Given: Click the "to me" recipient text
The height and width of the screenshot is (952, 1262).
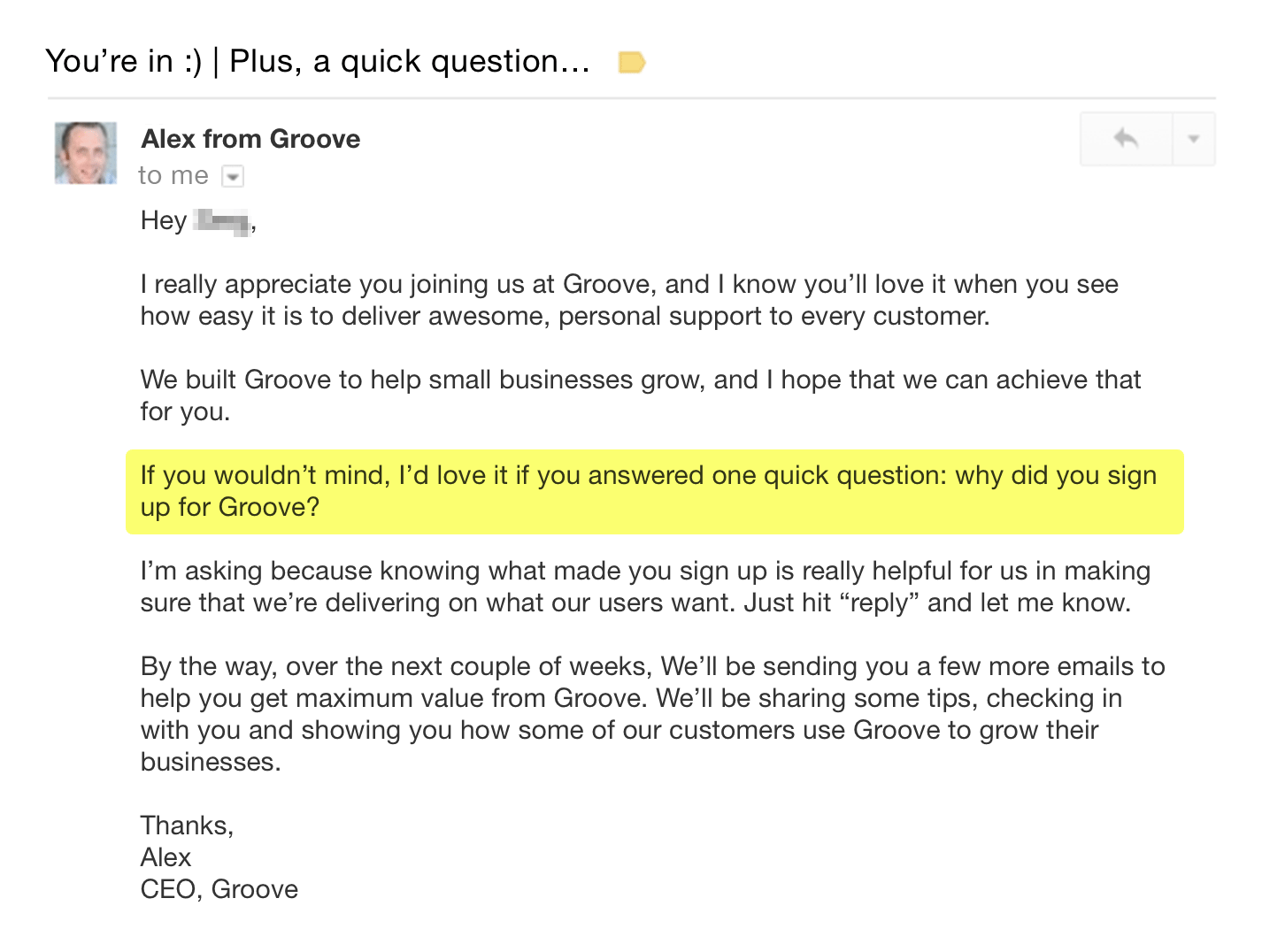Looking at the screenshot, I should (173, 176).
